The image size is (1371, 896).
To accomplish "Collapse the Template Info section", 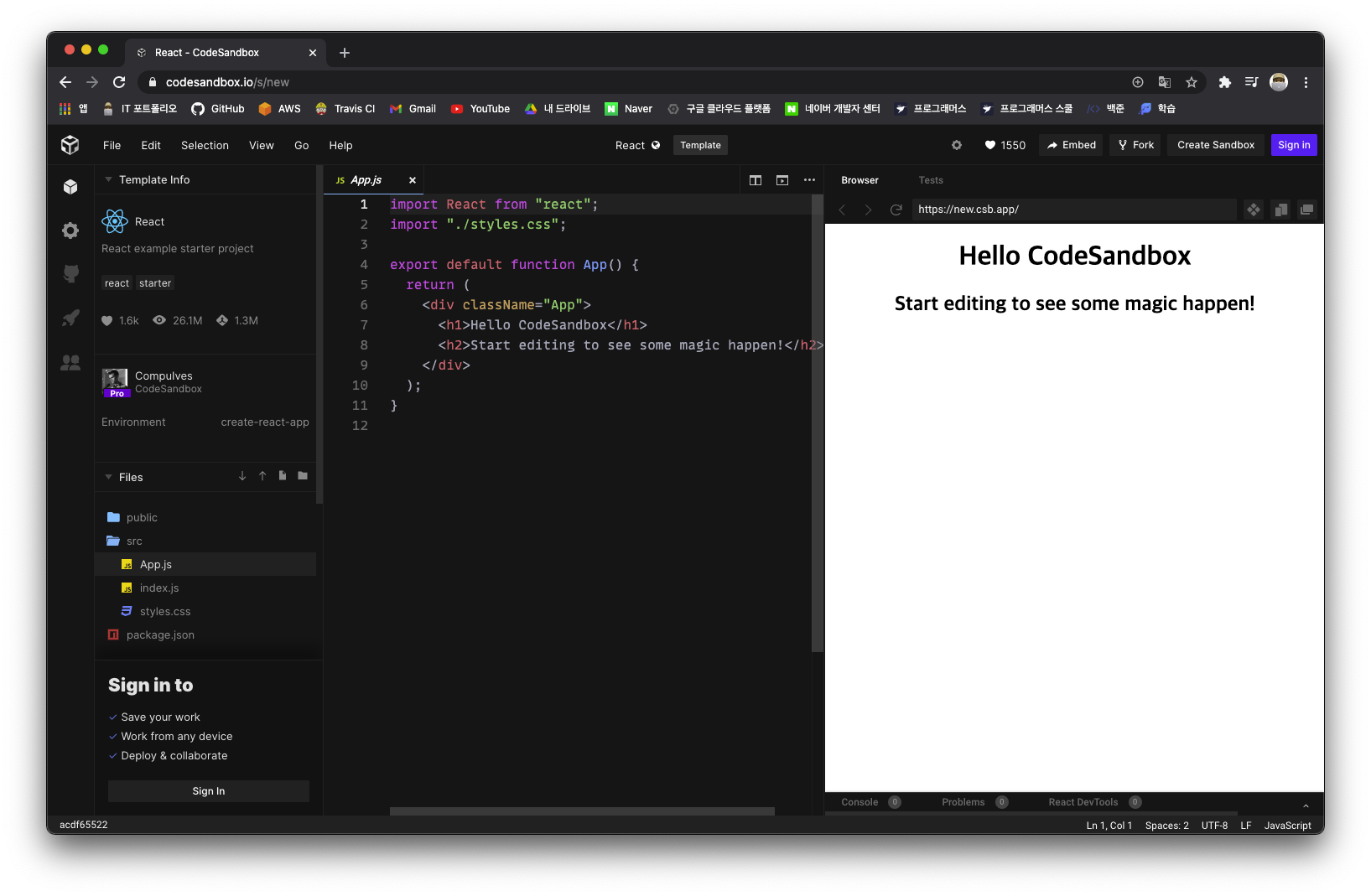I will (x=109, y=180).
